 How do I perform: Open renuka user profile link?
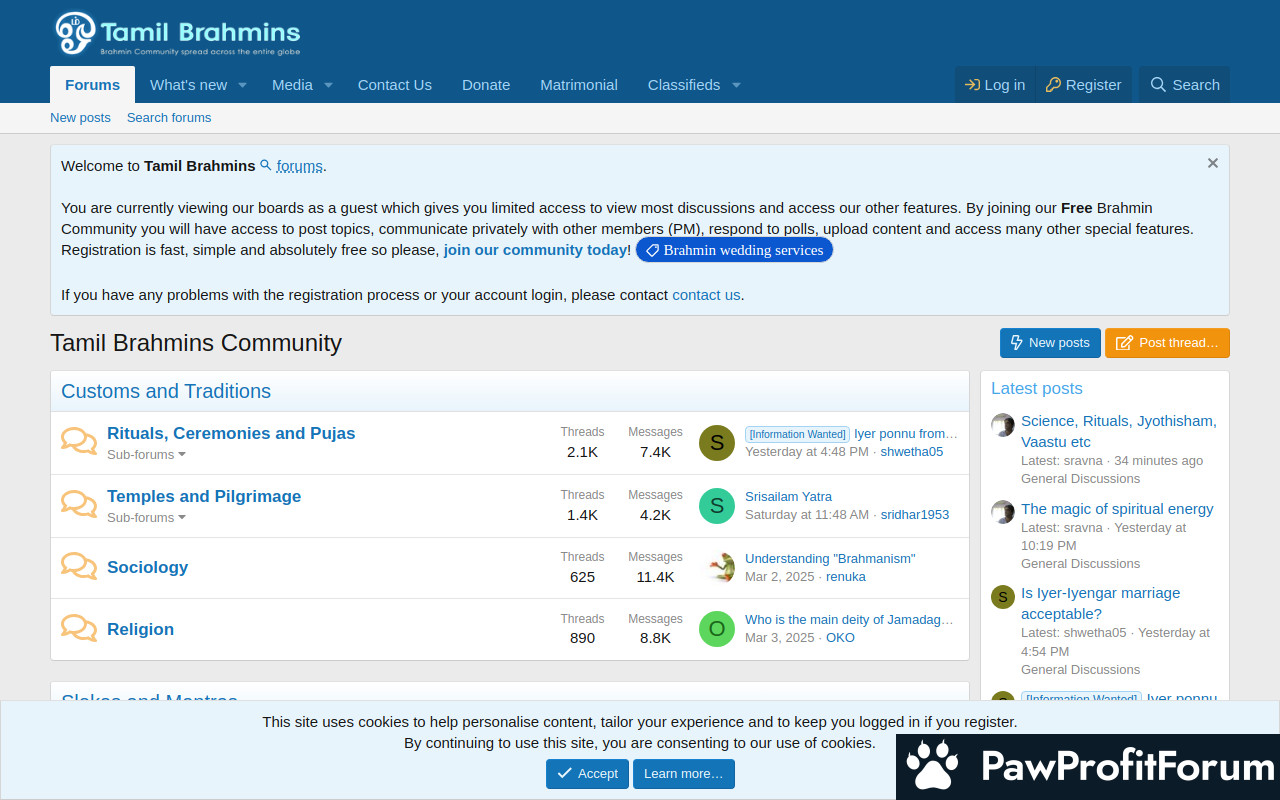[x=846, y=577]
